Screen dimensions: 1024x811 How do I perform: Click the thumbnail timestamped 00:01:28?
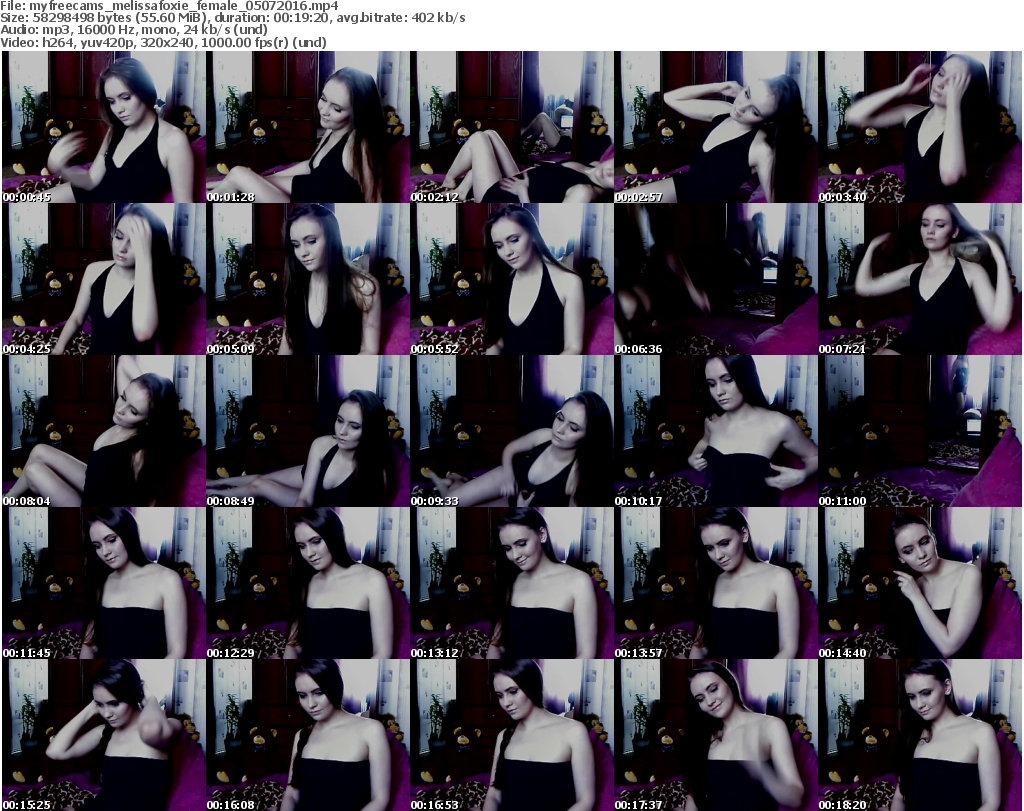point(308,127)
